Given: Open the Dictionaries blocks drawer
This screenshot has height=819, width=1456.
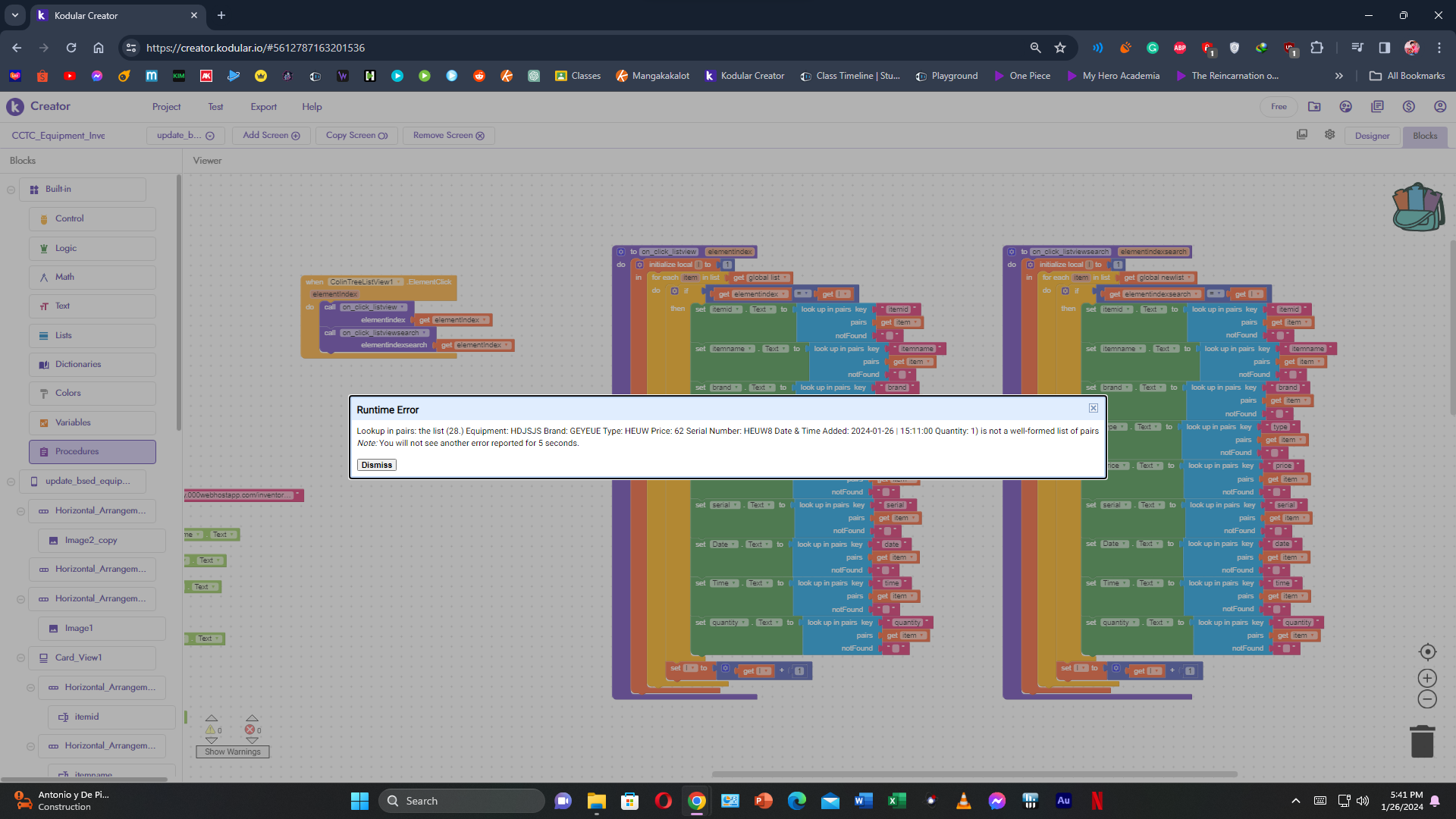Looking at the screenshot, I should pos(77,364).
